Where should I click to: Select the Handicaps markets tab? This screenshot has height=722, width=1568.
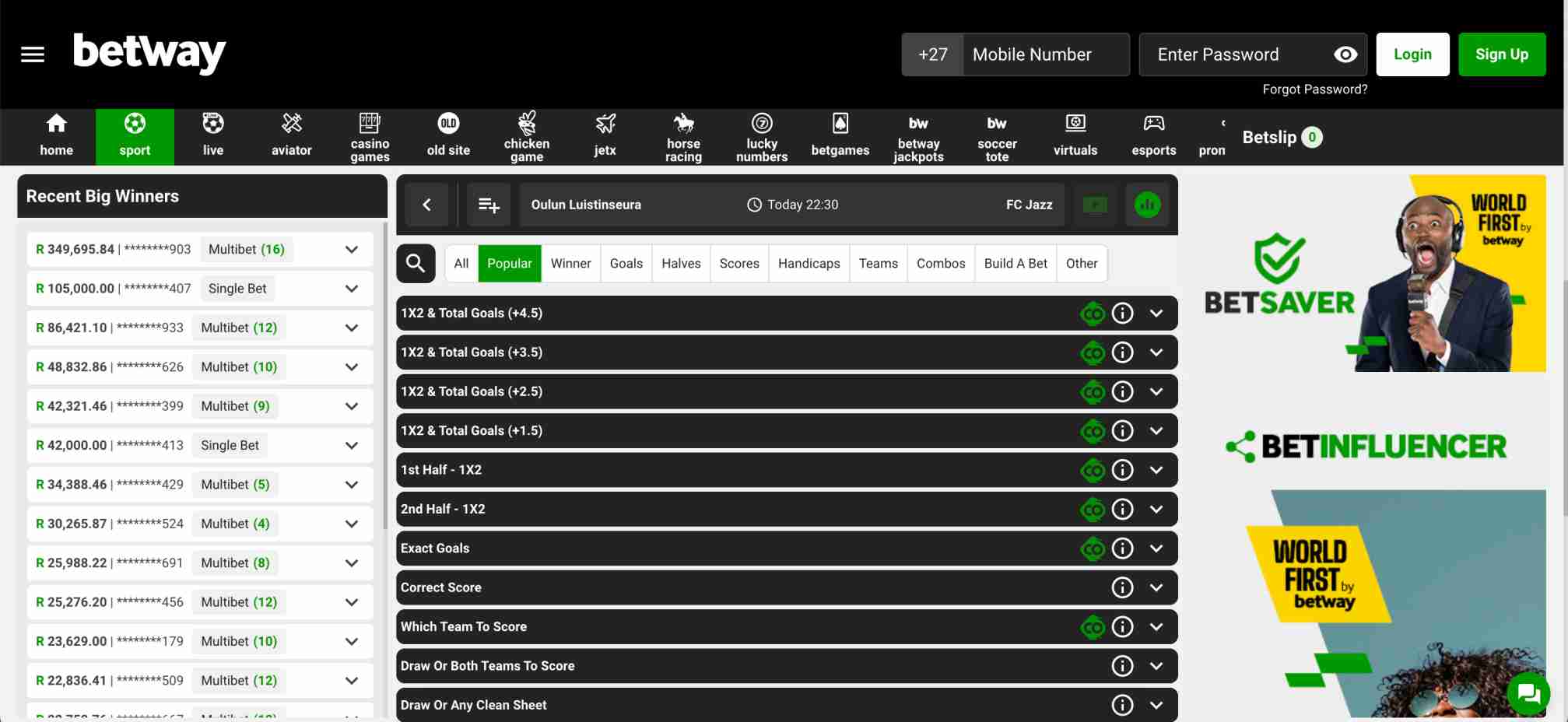point(809,264)
